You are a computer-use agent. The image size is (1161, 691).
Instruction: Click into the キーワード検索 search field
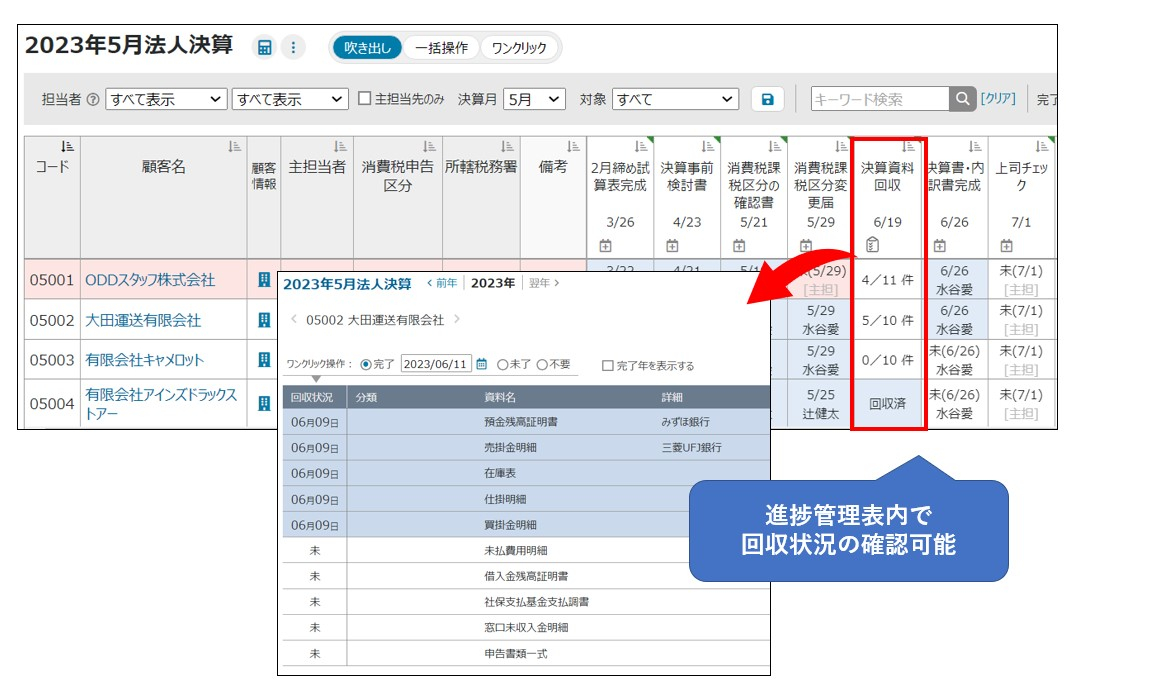(x=878, y=99)
